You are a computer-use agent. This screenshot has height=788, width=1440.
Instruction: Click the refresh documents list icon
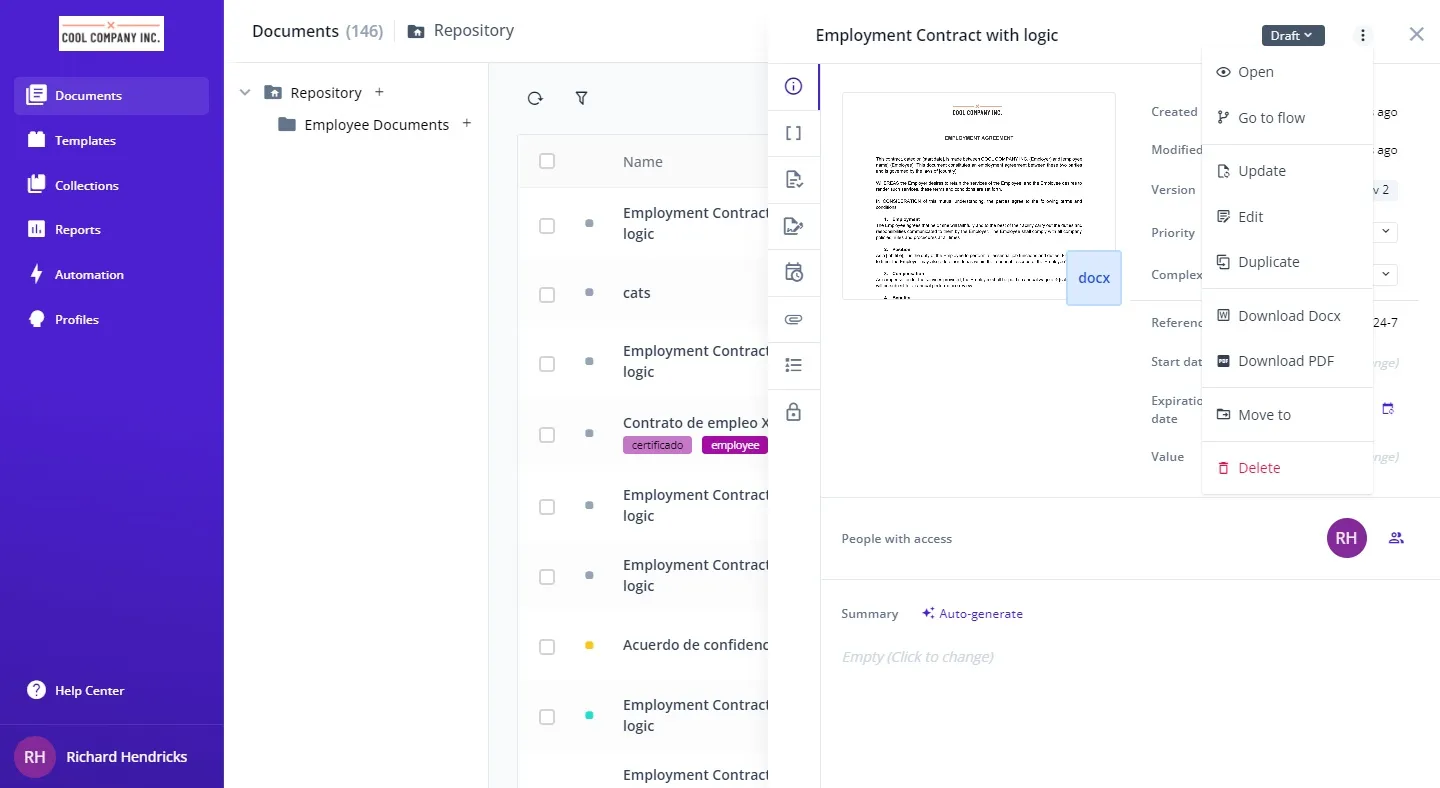click(535, 98)
